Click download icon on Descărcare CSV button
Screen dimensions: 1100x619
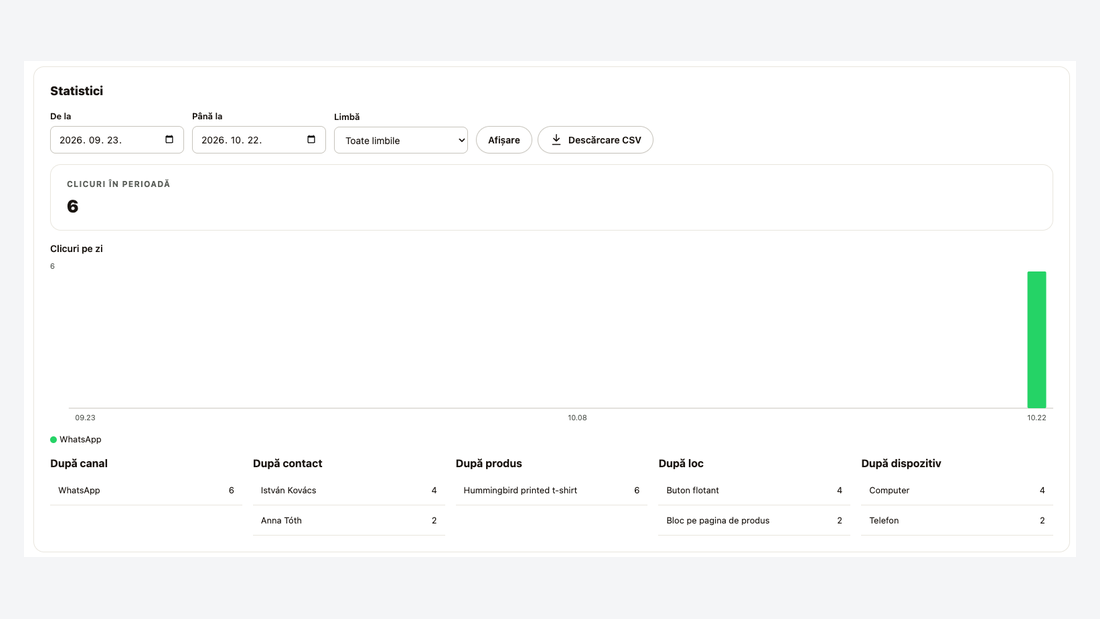coord(556,140)
